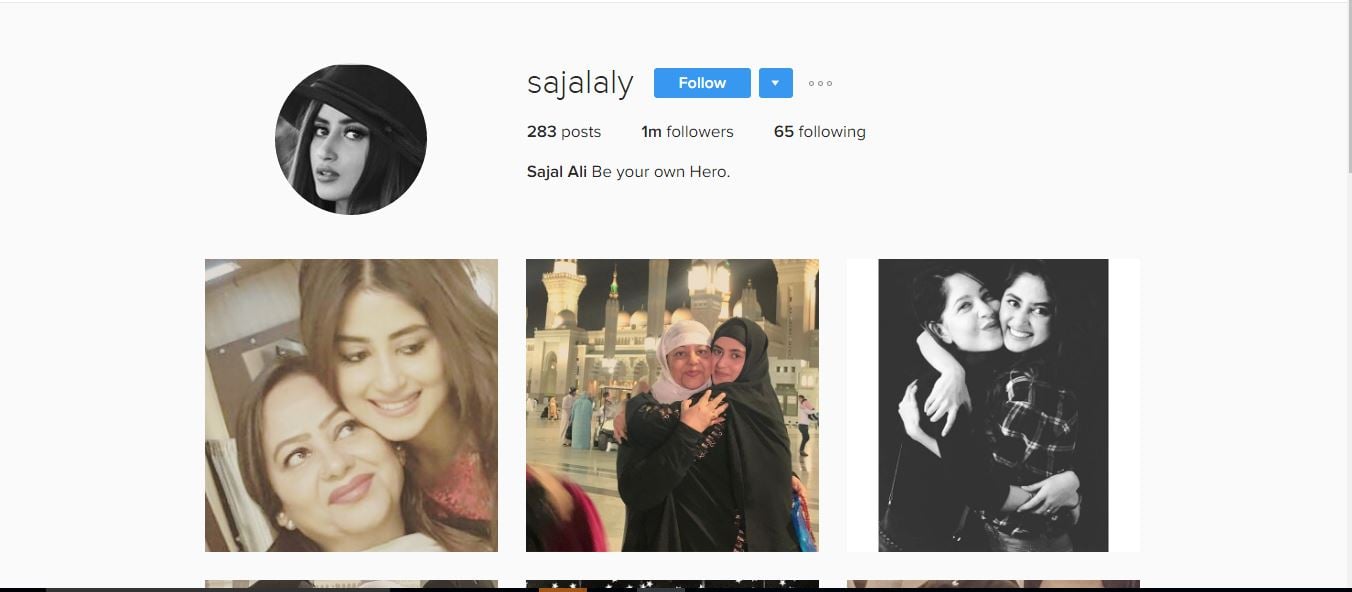Follow the sajalaly account

pos(702,83)
